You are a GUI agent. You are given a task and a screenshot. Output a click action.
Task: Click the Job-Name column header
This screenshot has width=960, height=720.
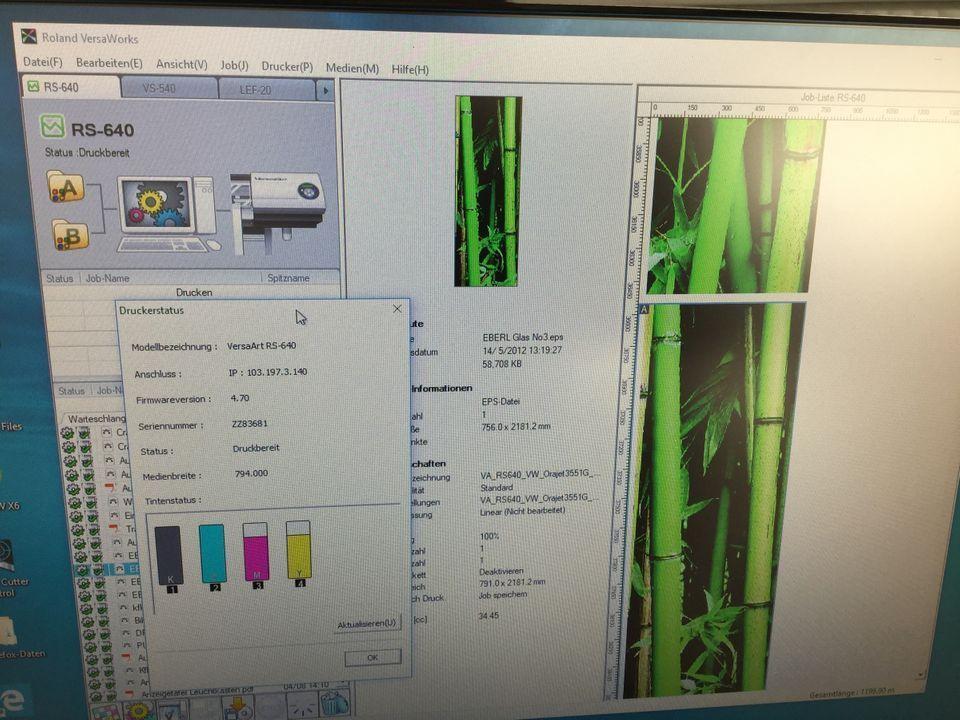[x=107, y=279]
